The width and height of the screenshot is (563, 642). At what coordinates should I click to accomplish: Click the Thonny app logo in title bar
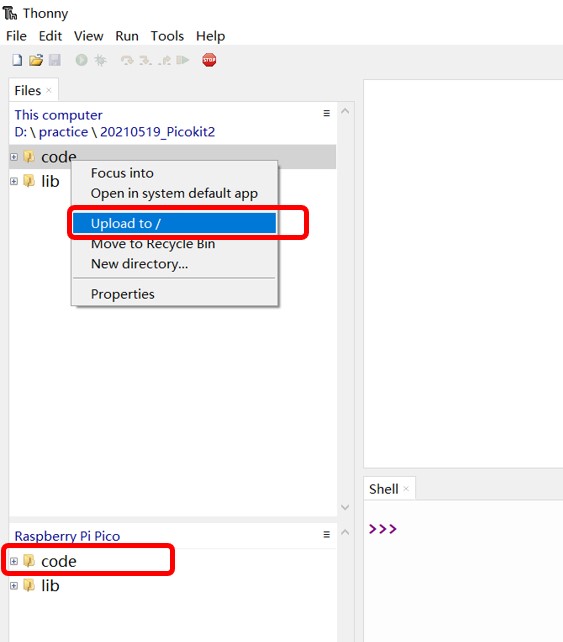(x=10, y=13)
